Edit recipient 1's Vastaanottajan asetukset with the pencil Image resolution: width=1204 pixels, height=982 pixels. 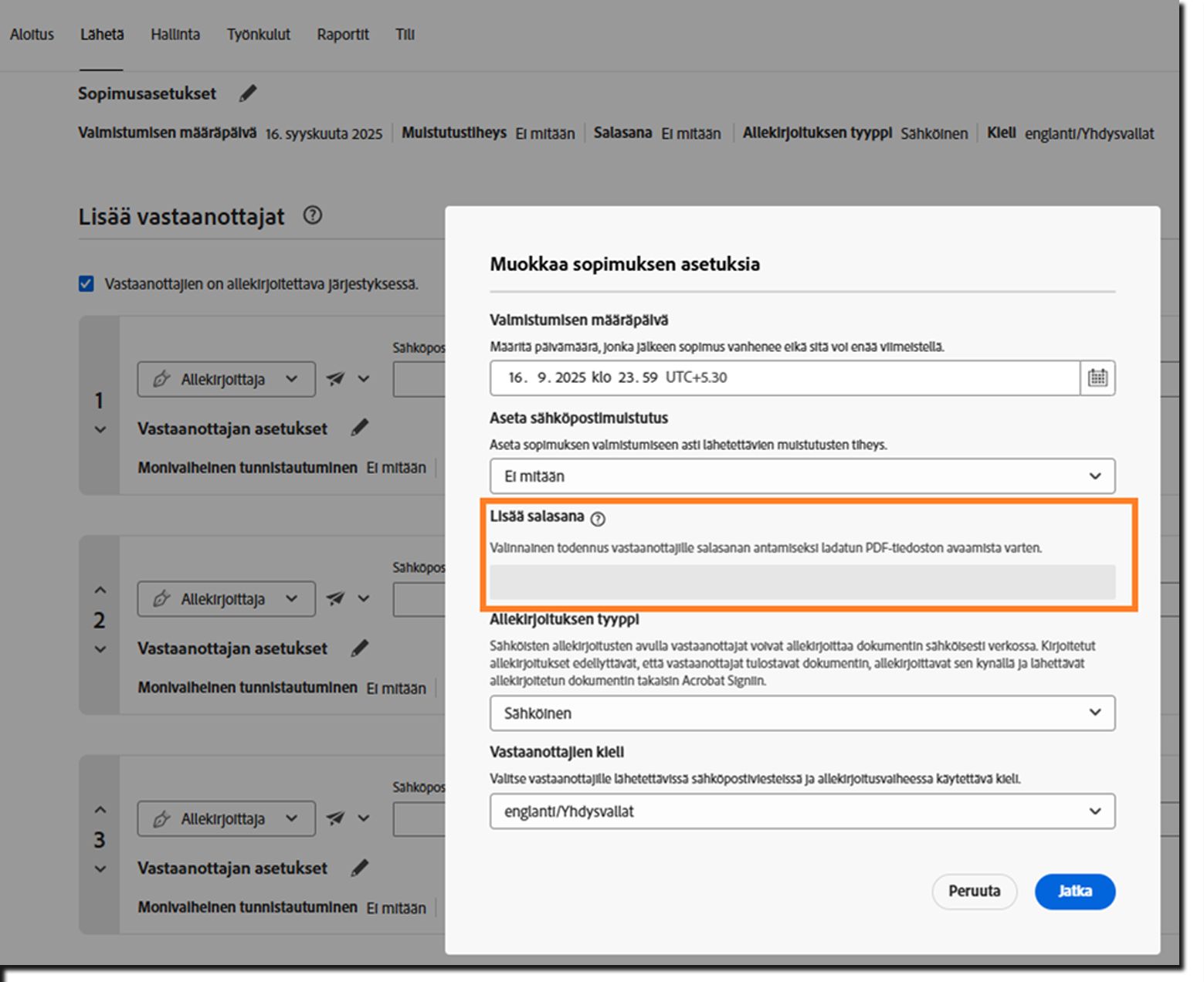[360, 427]
